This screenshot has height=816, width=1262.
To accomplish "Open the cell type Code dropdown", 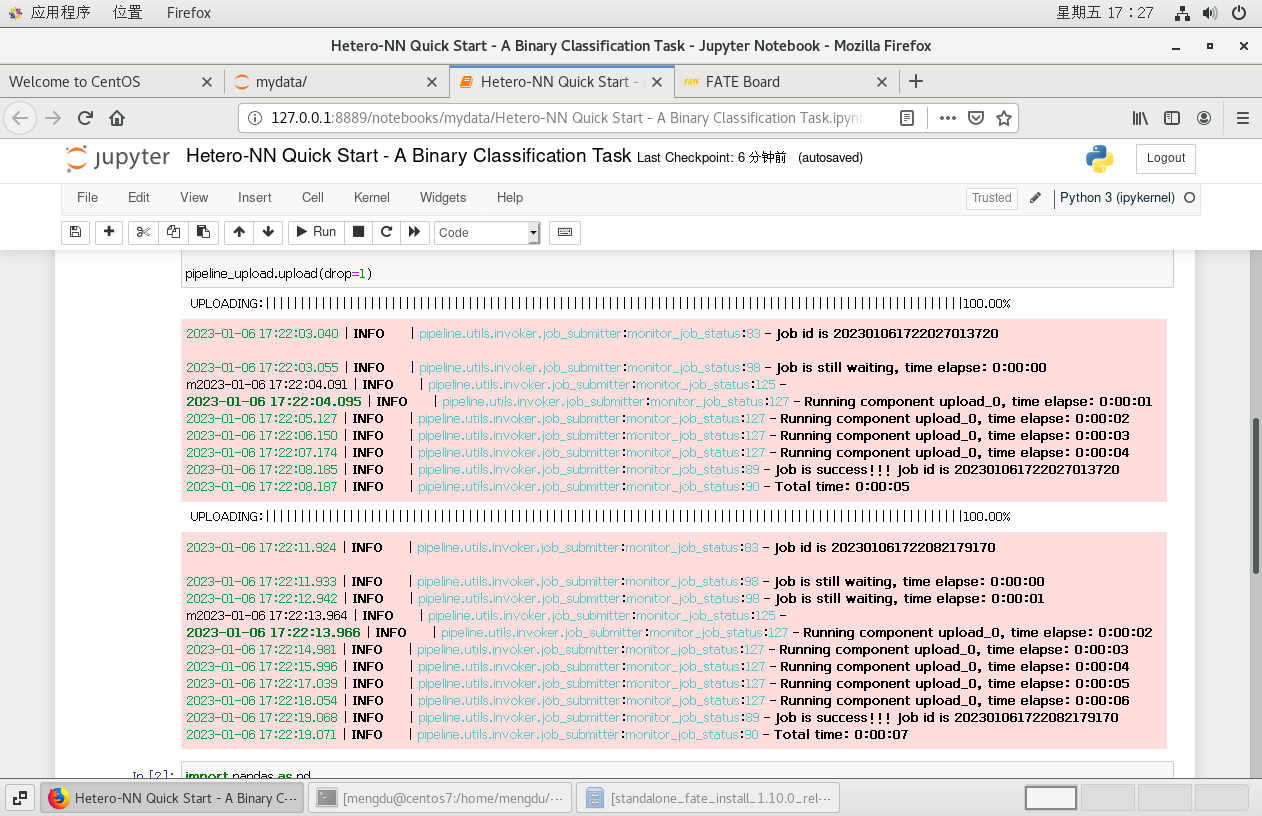I will click(487, 232).
